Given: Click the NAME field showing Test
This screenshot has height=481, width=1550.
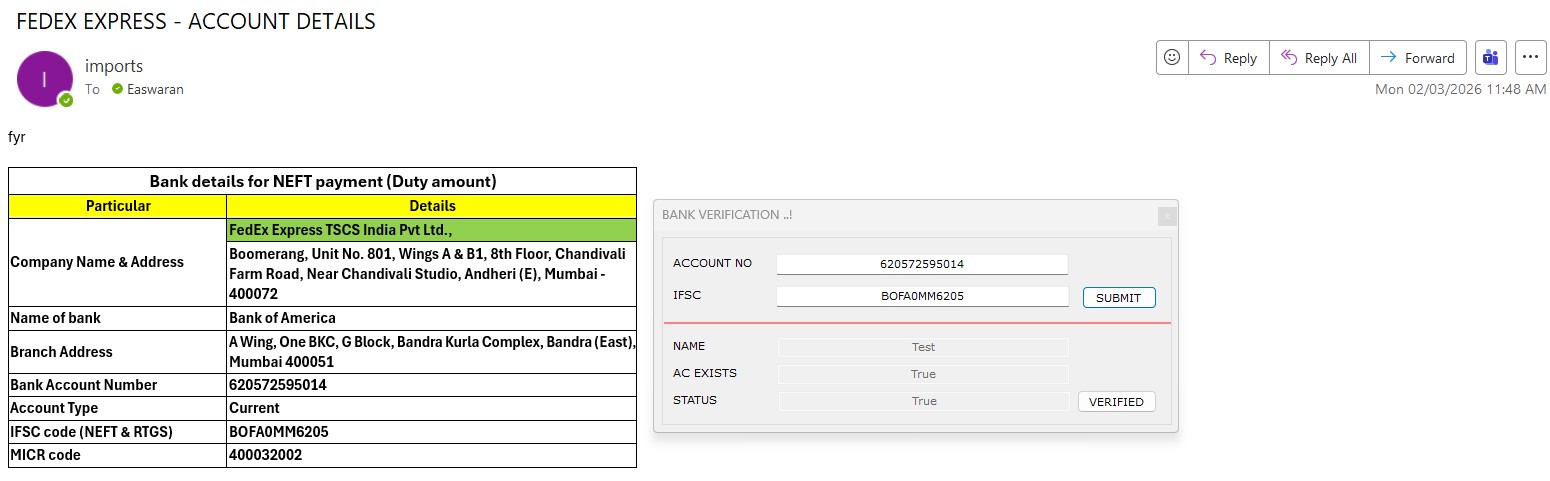Looking at the screenshot, I should 922,347.
